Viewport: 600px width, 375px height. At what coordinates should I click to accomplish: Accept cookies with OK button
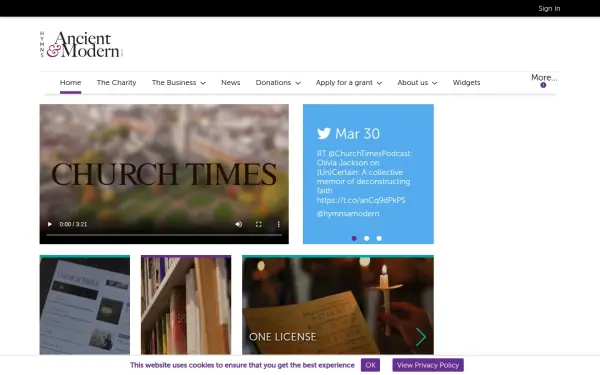click(370, 365)
